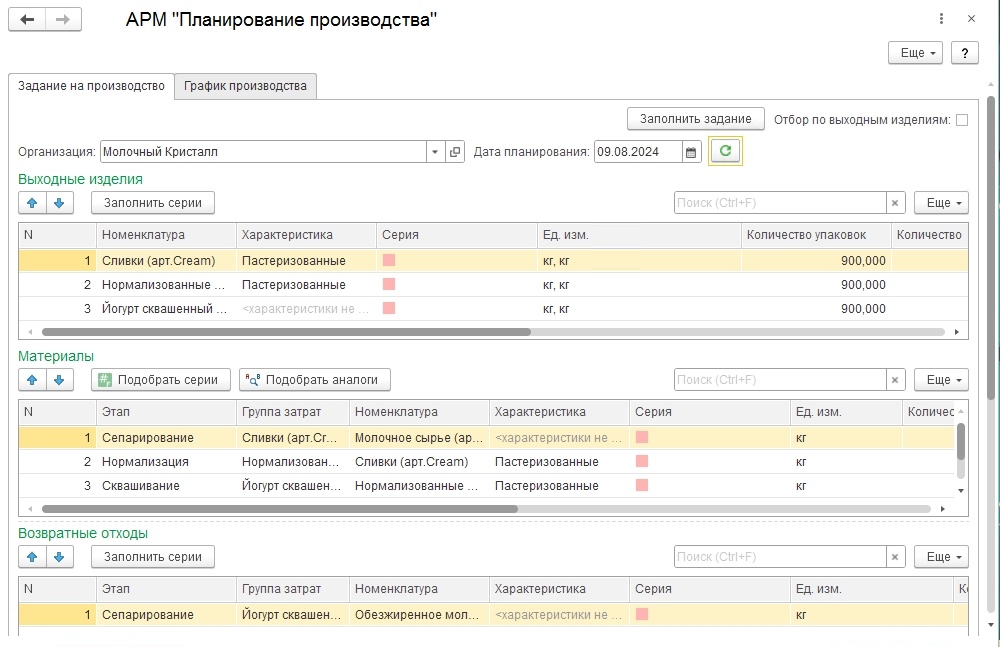Open the calendar picker for planning date
The image size is (1000, 647).
pos(691,152)
